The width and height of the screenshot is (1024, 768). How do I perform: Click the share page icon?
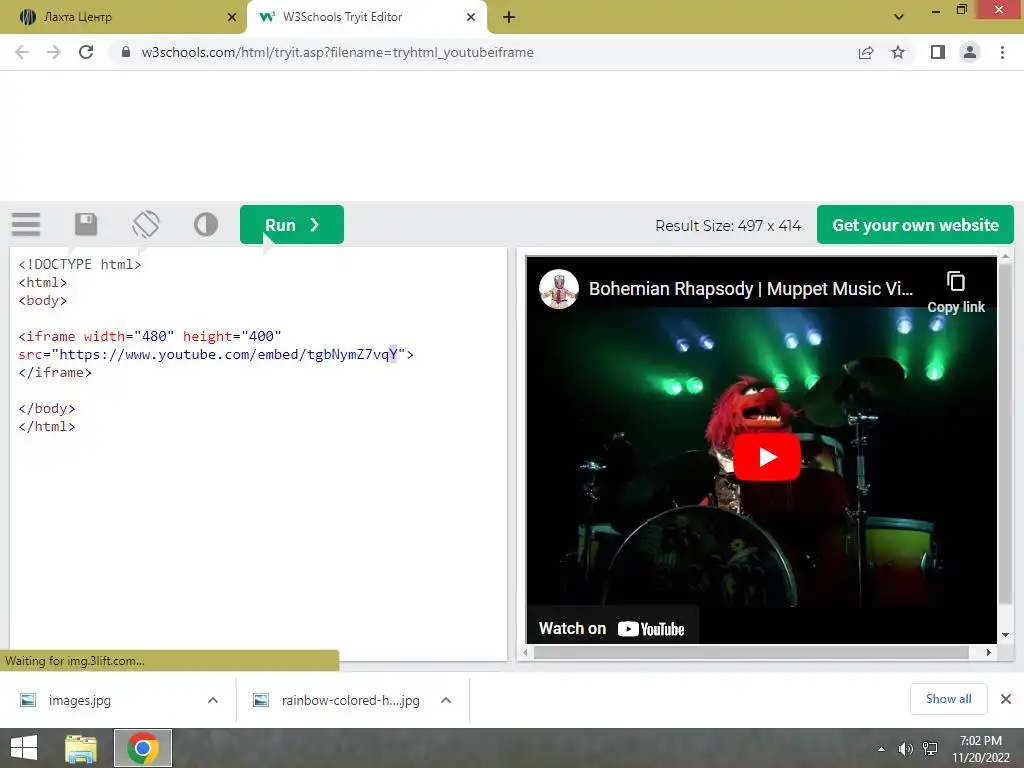pyautogui.click(x=865, y=52)
